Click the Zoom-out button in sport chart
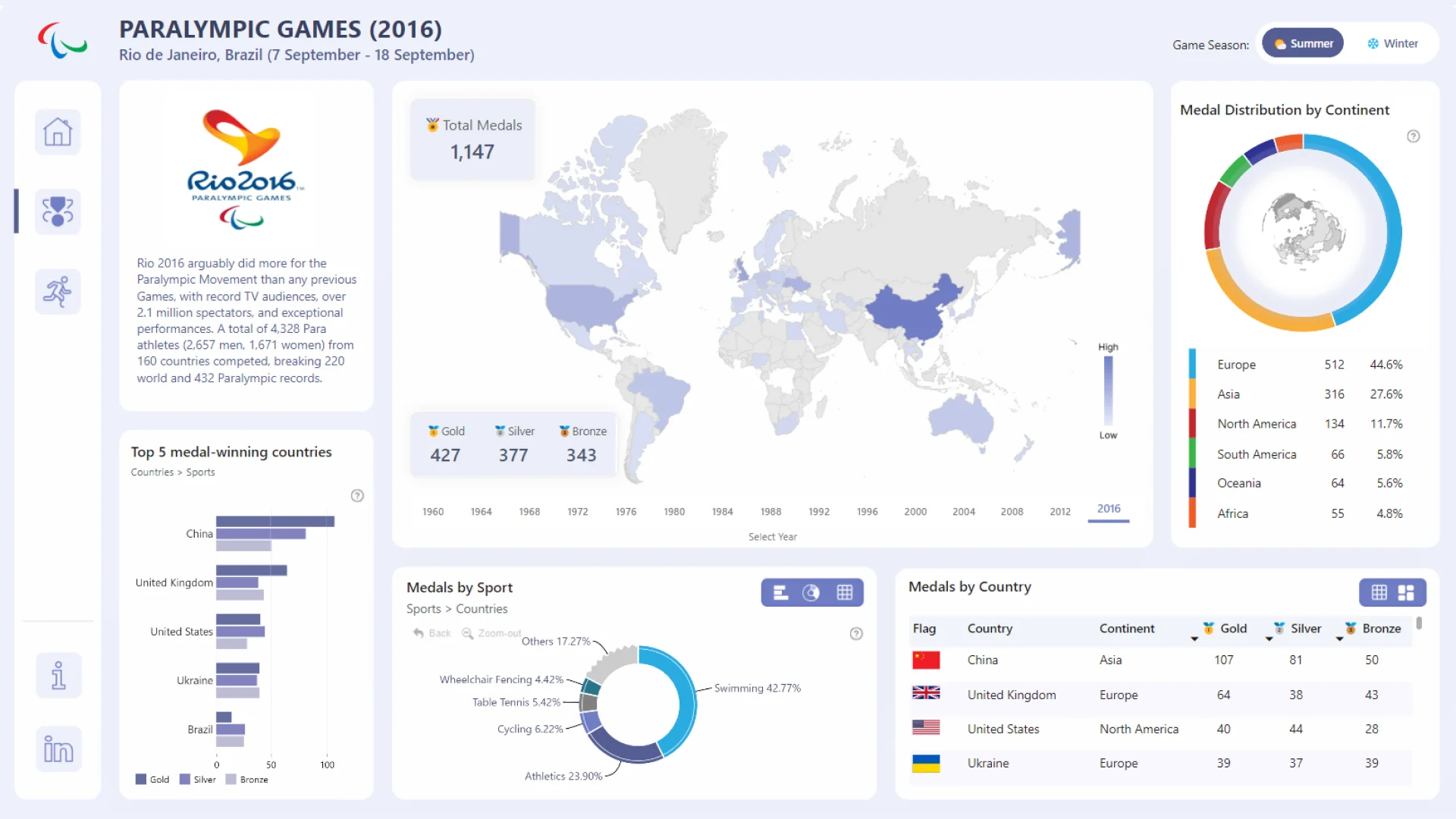1456x819 pixels. (x=491, y=633)
